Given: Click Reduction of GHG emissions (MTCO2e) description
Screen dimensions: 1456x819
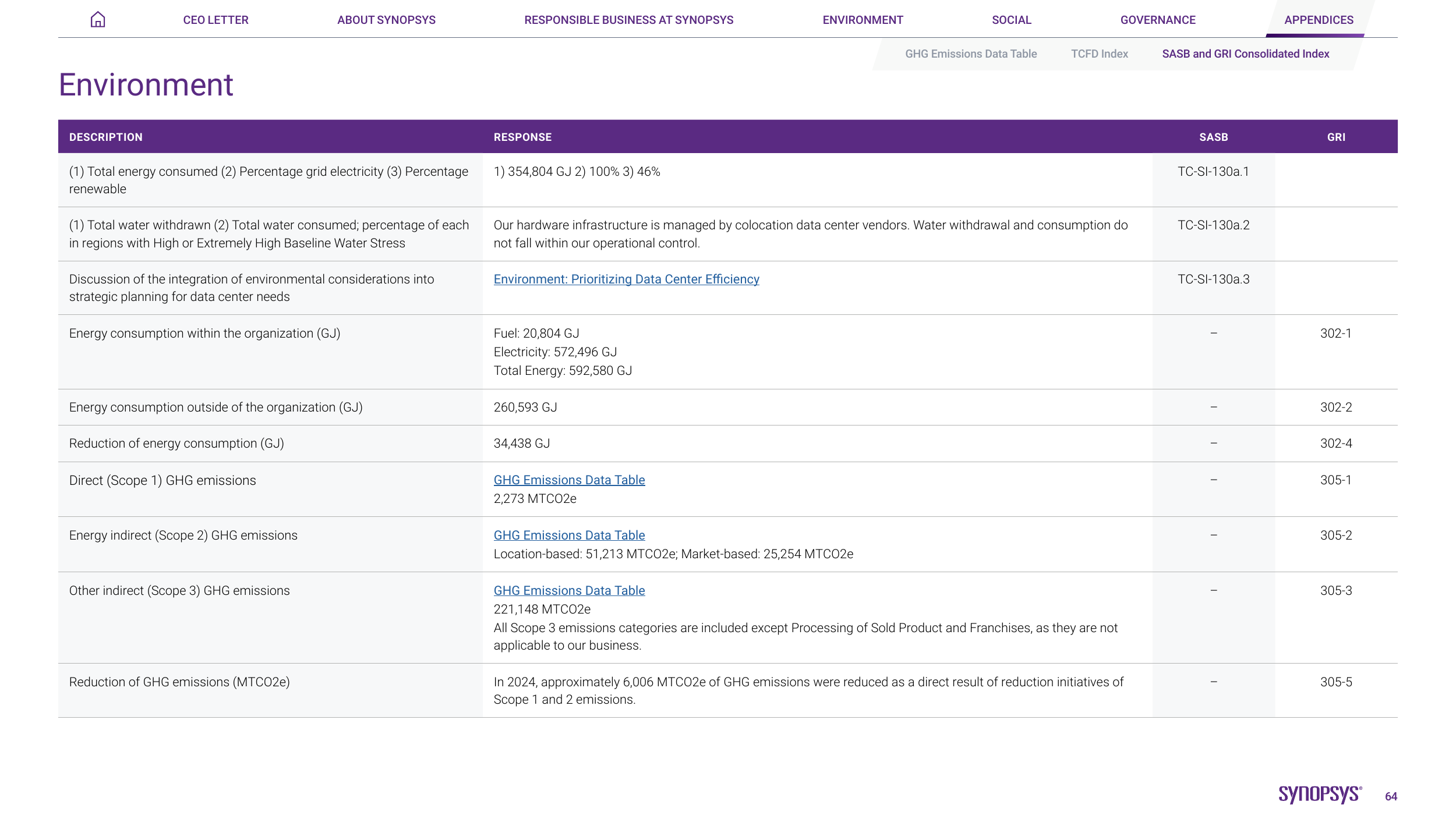Looking at the screenshot, I should coord(179,682).
